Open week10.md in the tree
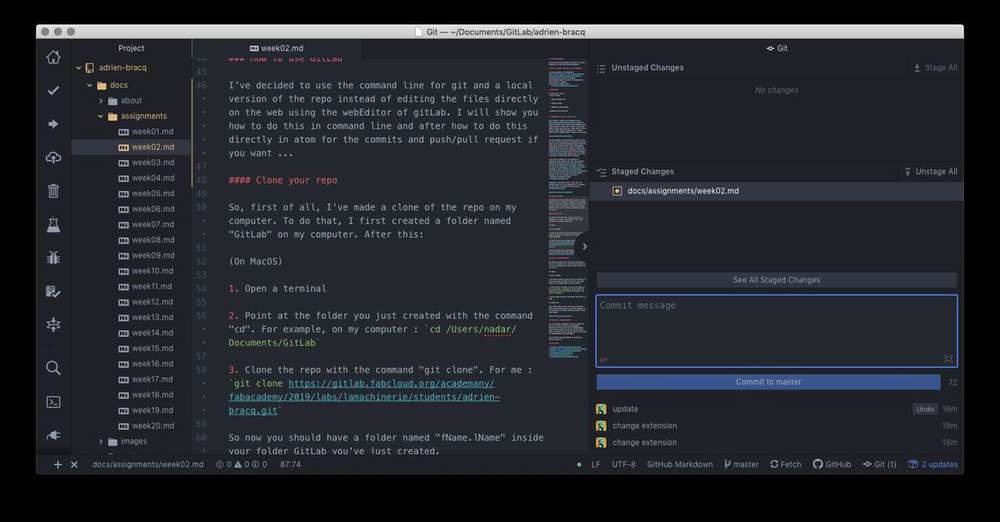 pyautogui.click(x=145, y=271)
